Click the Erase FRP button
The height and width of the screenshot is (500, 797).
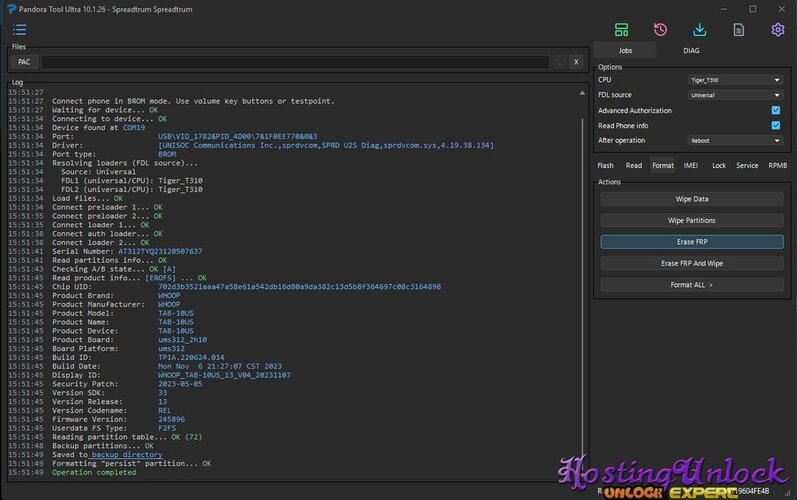coord(692,241)
